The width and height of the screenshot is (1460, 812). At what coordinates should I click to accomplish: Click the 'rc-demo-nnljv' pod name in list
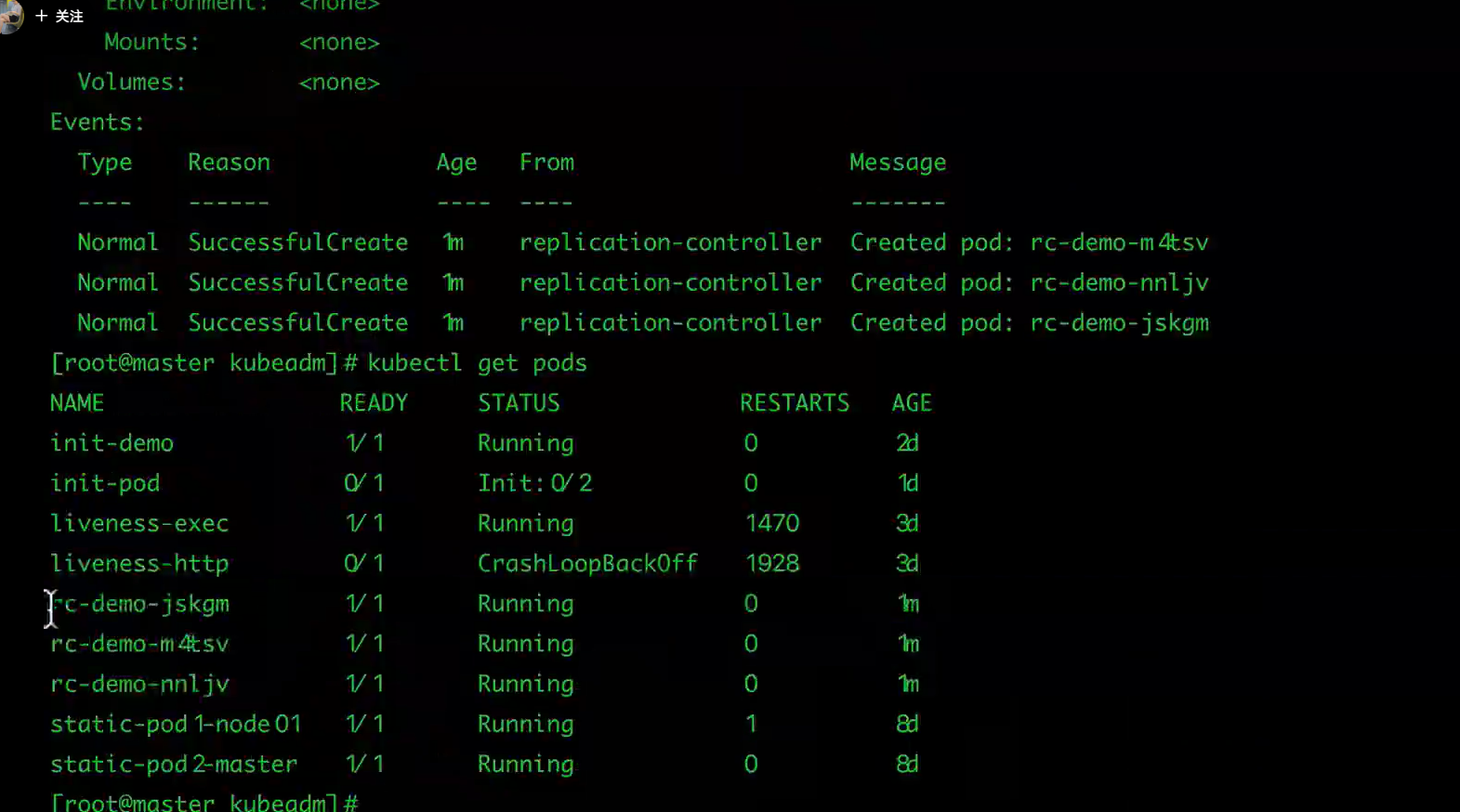point(139,685)
